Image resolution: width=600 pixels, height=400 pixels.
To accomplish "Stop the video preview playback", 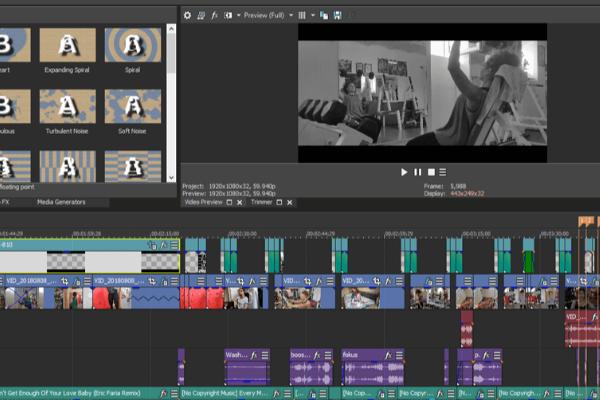I will click(x=431, y=172).
